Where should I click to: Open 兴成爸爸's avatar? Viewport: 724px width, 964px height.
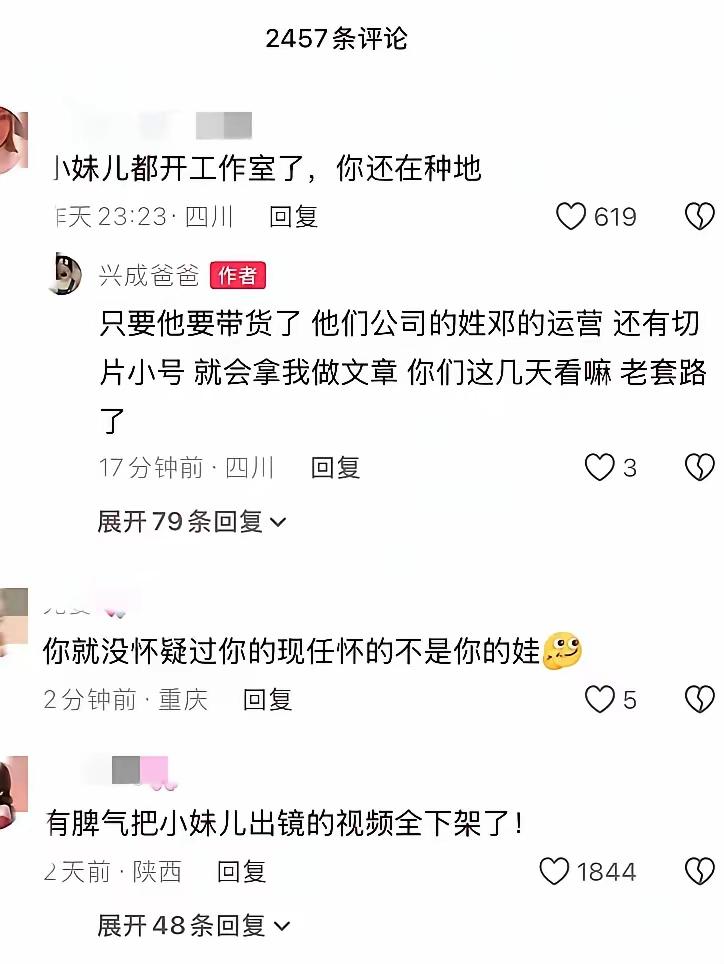[65, 273]
